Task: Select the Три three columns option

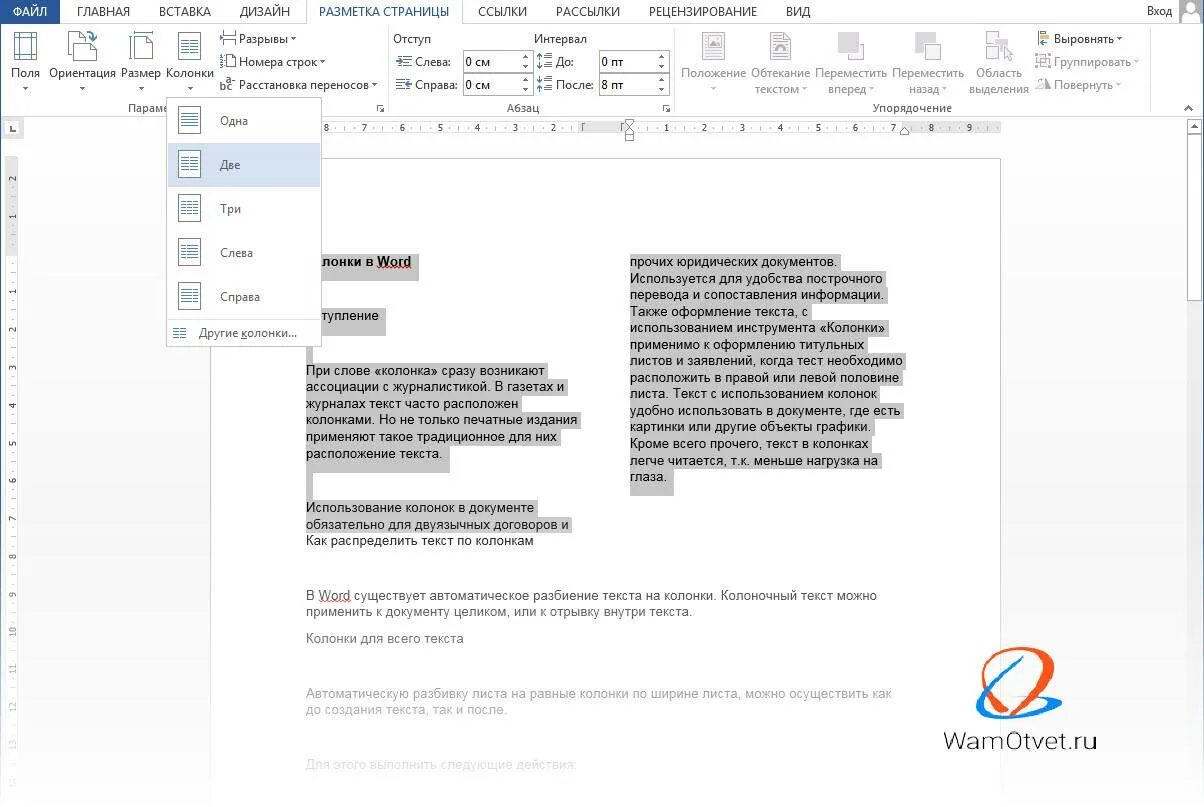Action: [244, 209]
